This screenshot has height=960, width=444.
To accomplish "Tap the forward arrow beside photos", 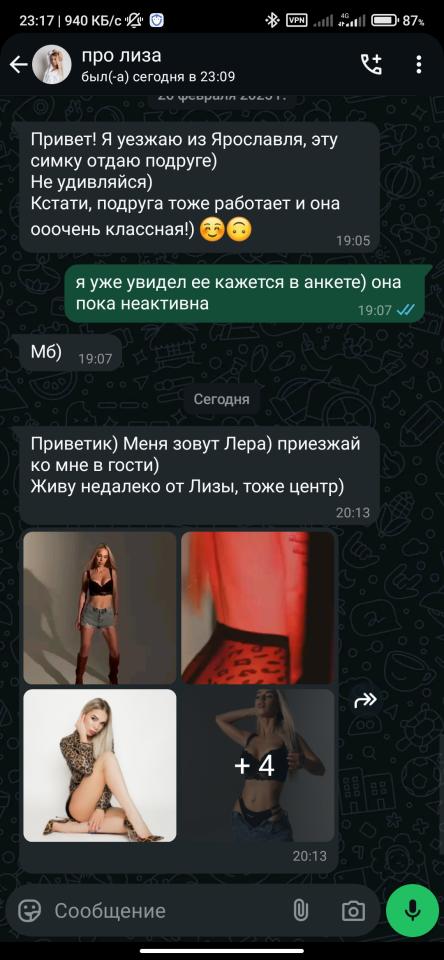I will 365,700.
